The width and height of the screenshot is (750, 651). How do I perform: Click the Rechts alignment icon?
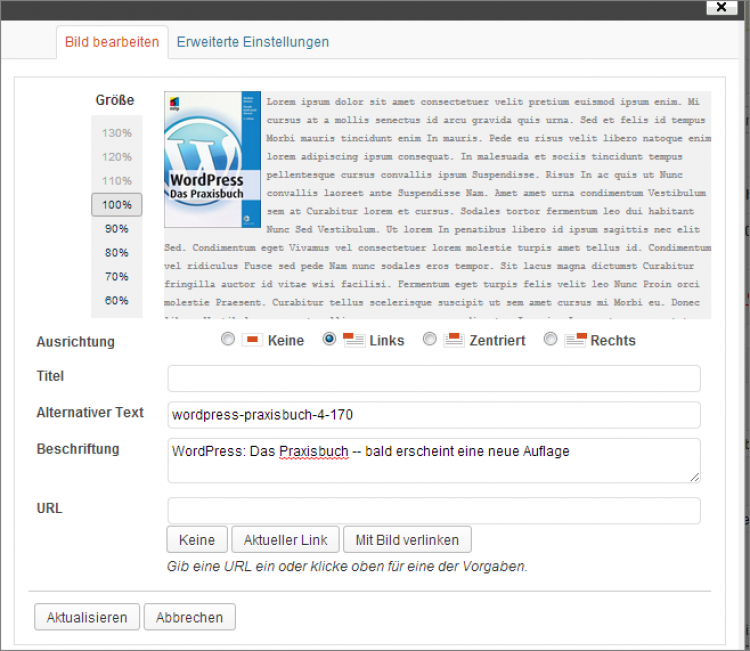tap(575, 340)
